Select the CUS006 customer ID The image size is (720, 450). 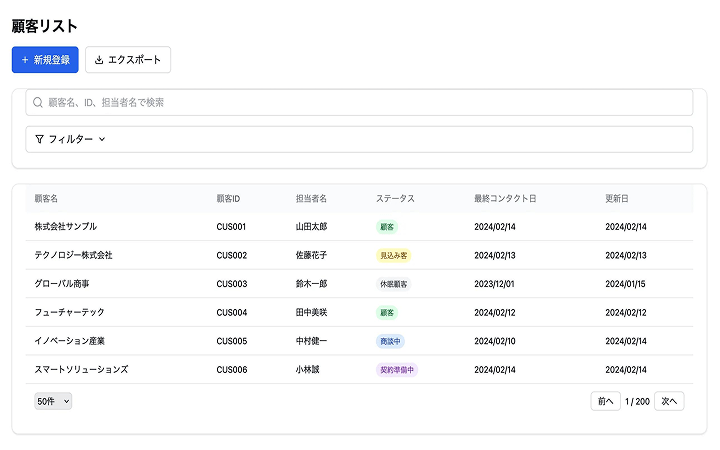231,370
